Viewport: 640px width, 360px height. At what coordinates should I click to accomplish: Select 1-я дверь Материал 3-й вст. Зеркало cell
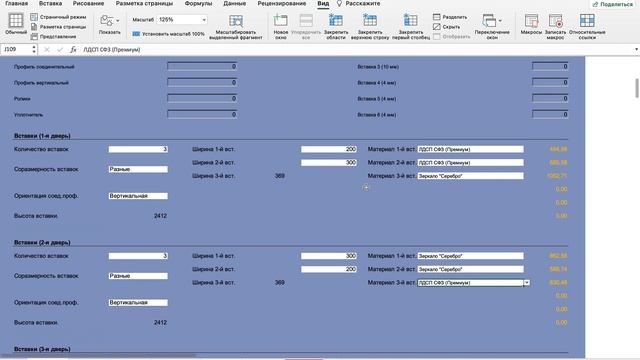470,176
